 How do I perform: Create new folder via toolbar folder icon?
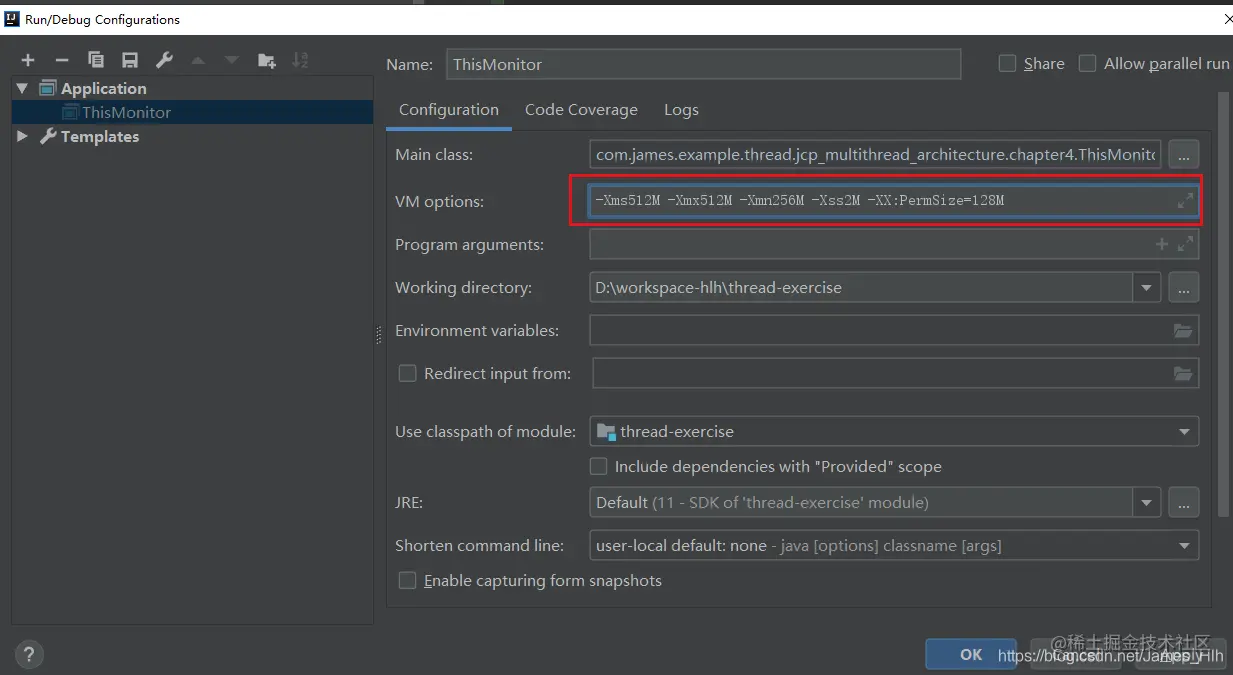tap(266, 61)
